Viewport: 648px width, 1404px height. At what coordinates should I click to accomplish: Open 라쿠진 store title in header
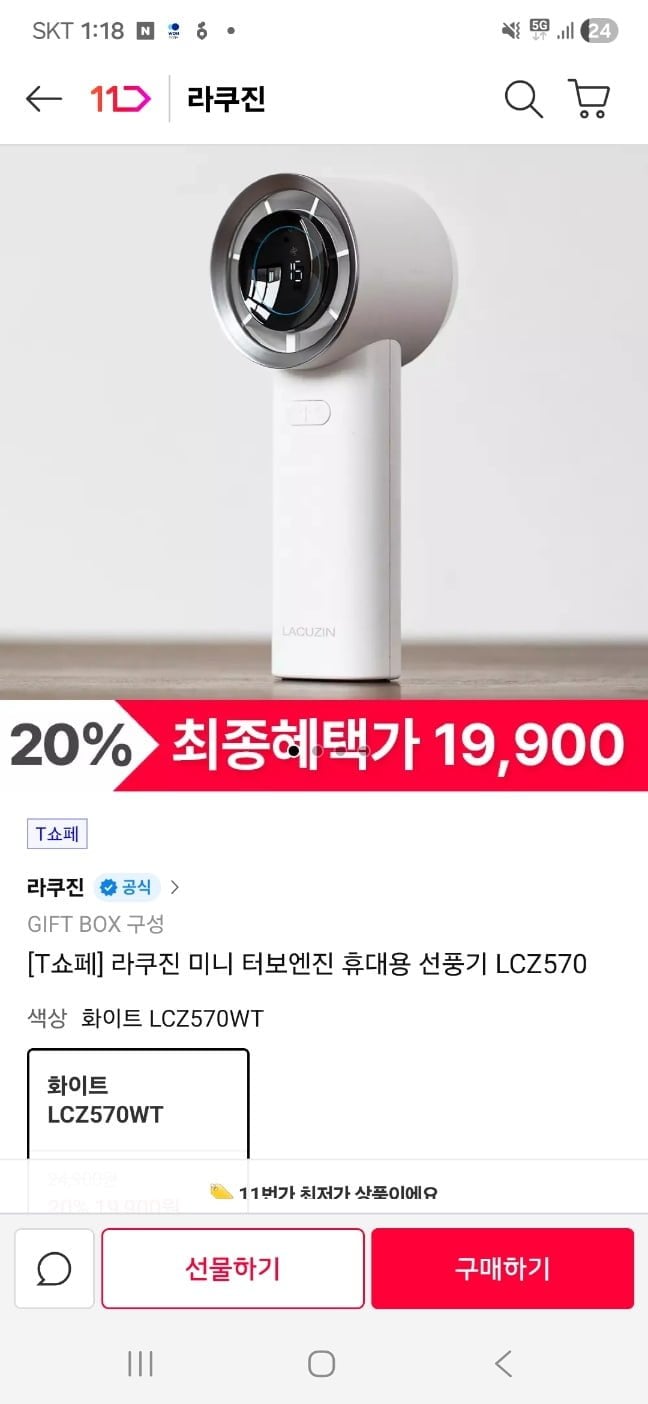point(226,99)
